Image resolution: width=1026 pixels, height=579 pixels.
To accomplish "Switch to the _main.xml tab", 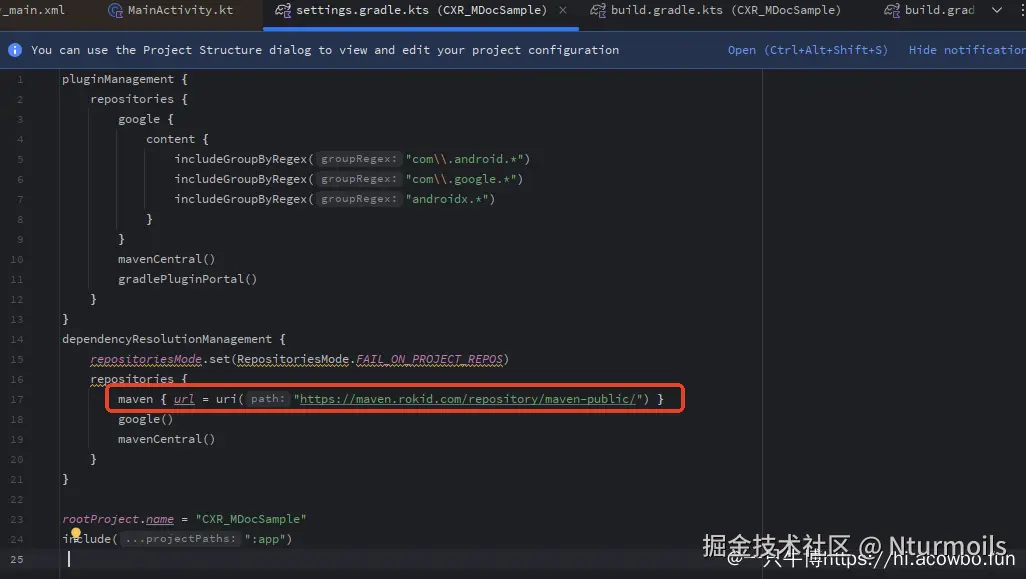I will [33, 10].
